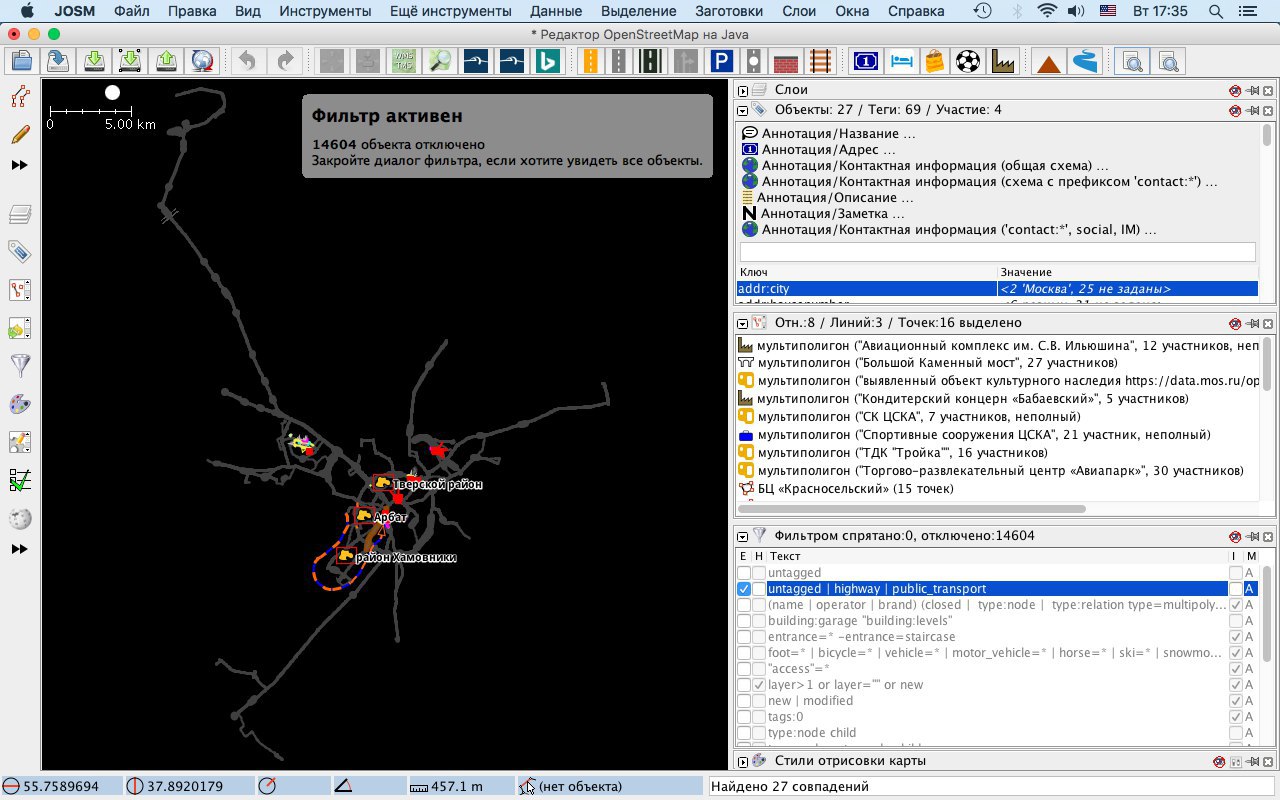Open the Файл menu
The image size is (1280, 800).
[134, 11]
